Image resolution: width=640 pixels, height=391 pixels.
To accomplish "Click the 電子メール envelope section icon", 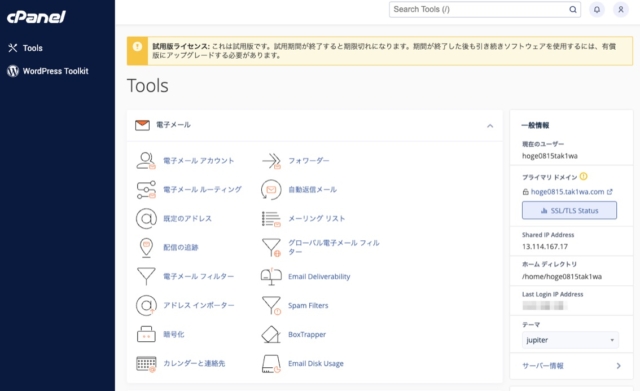I will pyautogui.click(x=142, y=125).
